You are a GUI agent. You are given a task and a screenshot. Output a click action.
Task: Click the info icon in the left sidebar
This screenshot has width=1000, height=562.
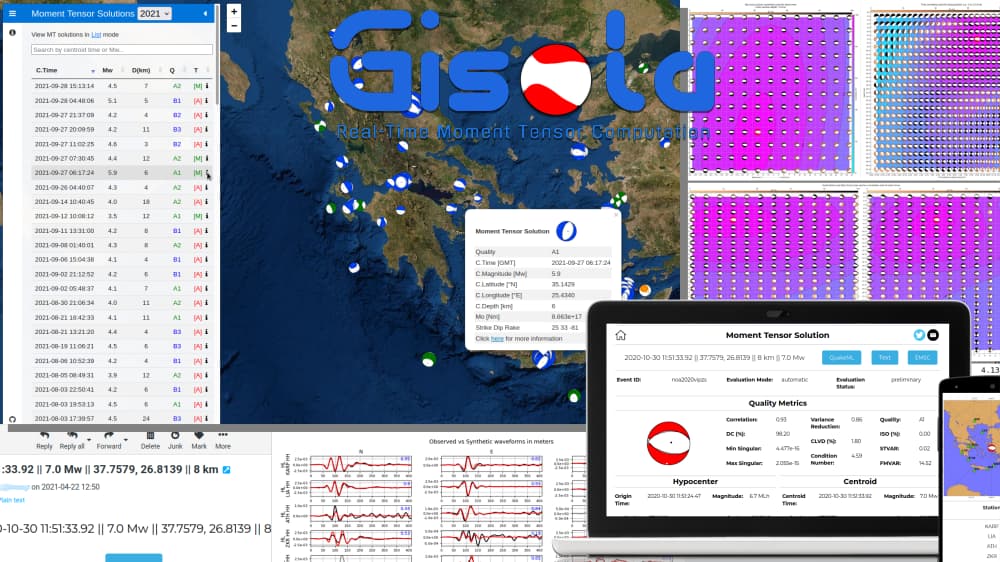coord(12,33)
